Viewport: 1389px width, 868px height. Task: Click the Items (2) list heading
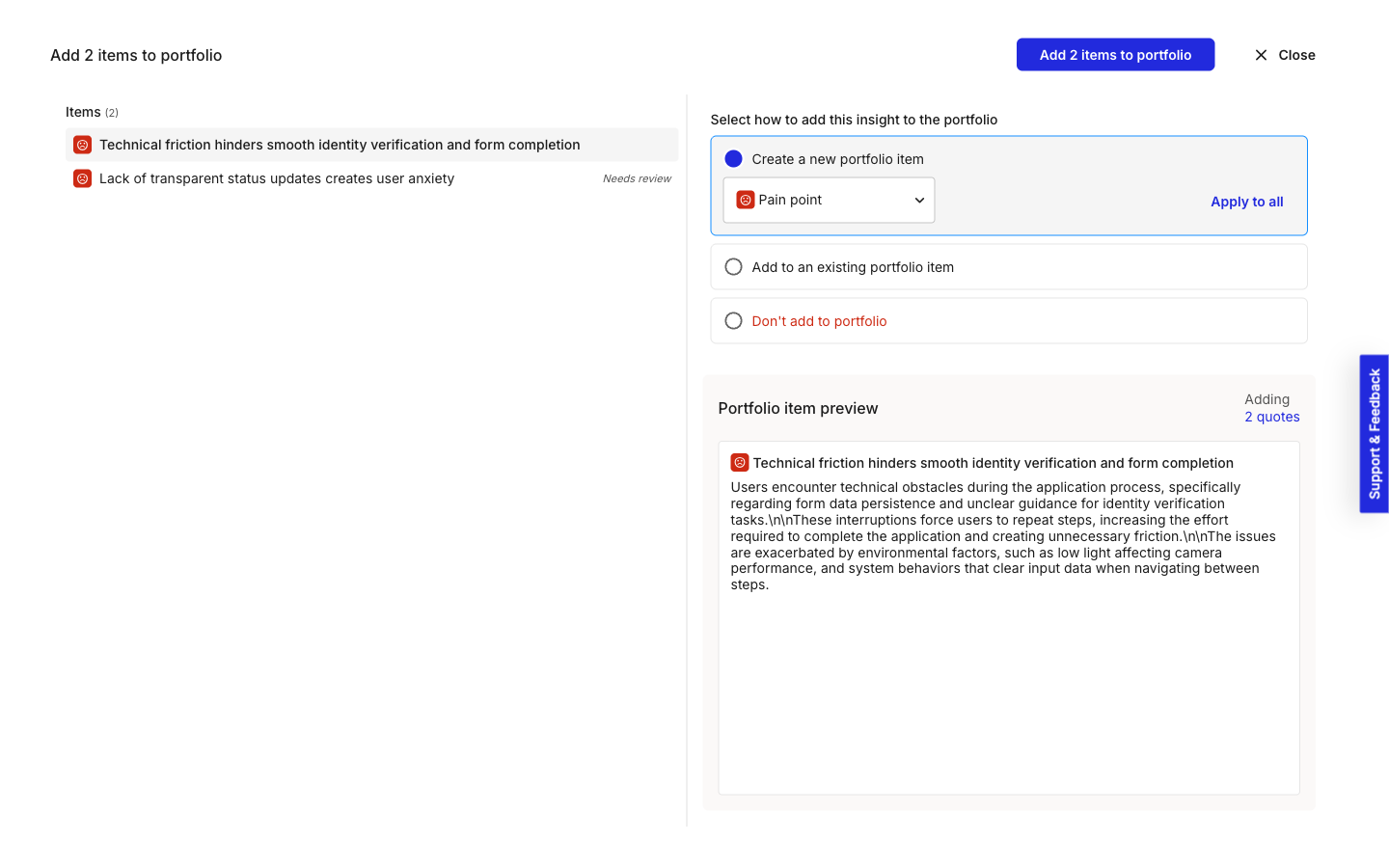tap(92, 112)
